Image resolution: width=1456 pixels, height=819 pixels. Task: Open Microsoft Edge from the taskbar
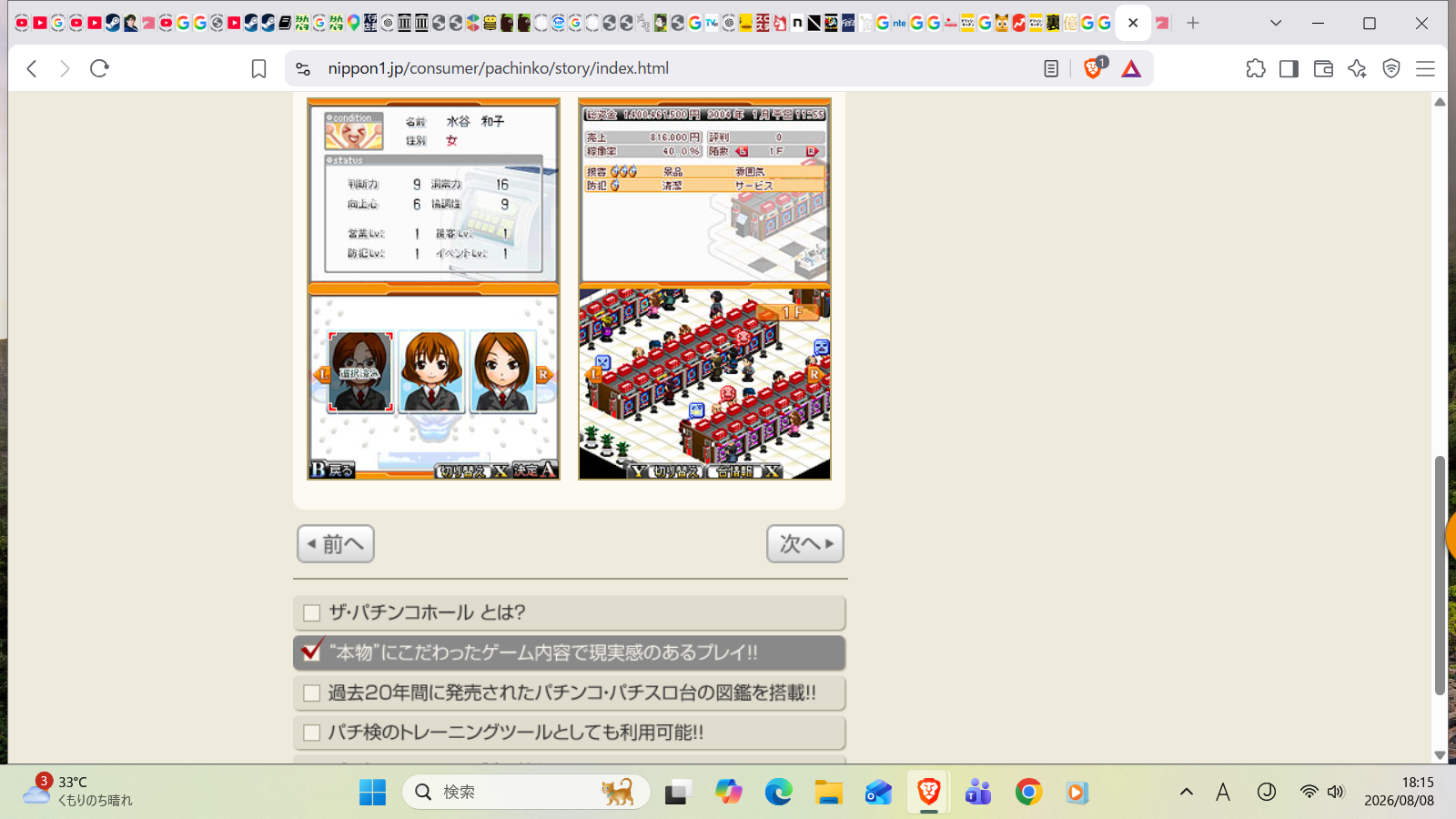coord(778,793)
